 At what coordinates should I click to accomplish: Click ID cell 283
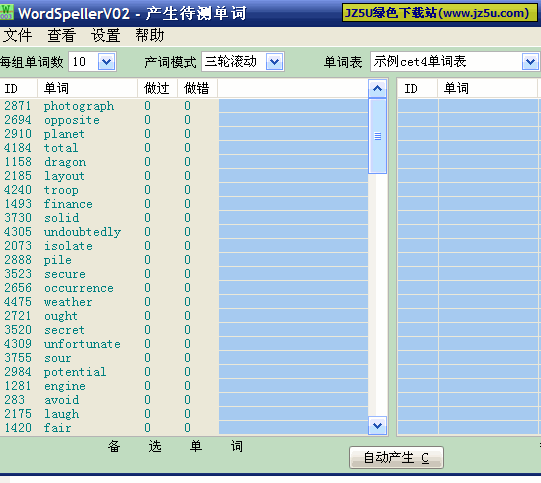14,400
